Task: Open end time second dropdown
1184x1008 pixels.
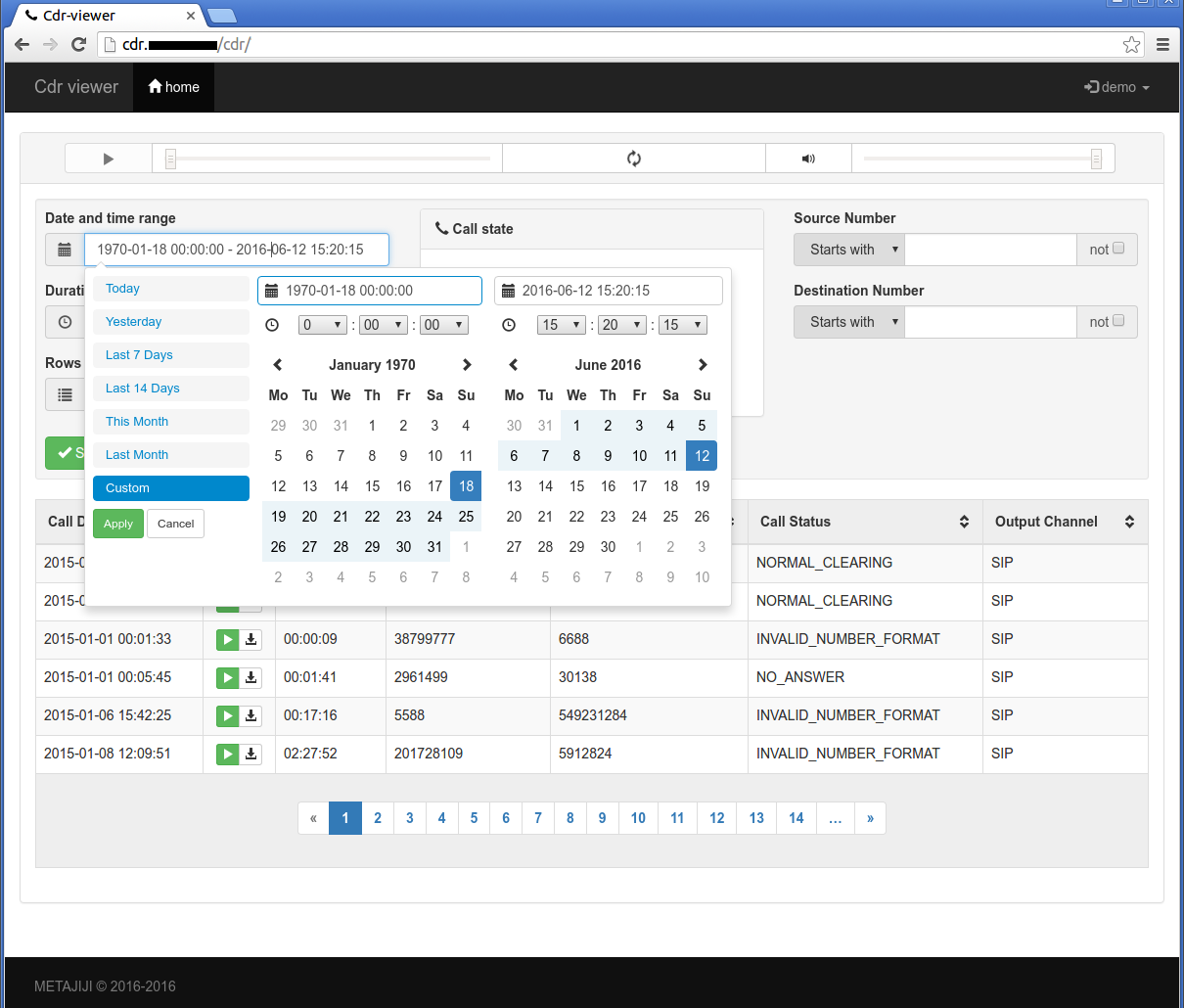Action: 683,325
